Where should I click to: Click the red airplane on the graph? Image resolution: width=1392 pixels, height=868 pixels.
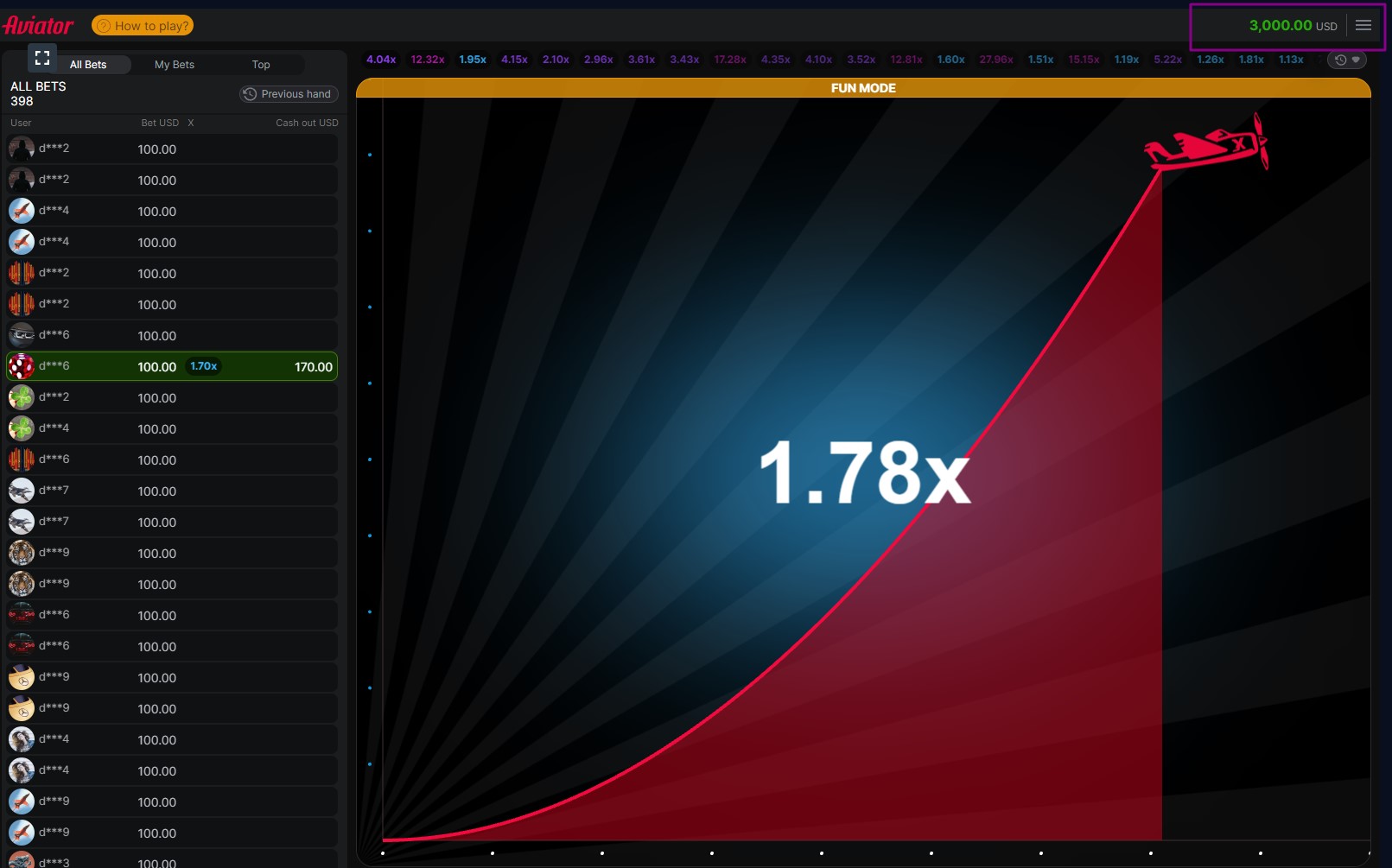[1208, 145]
